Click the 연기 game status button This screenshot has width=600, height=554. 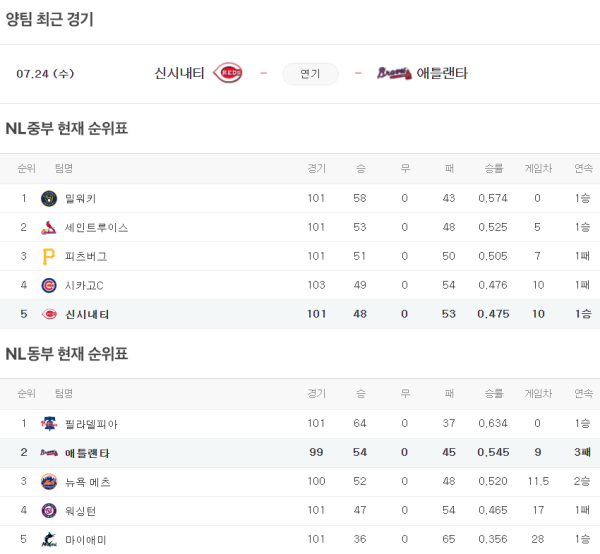310,74
